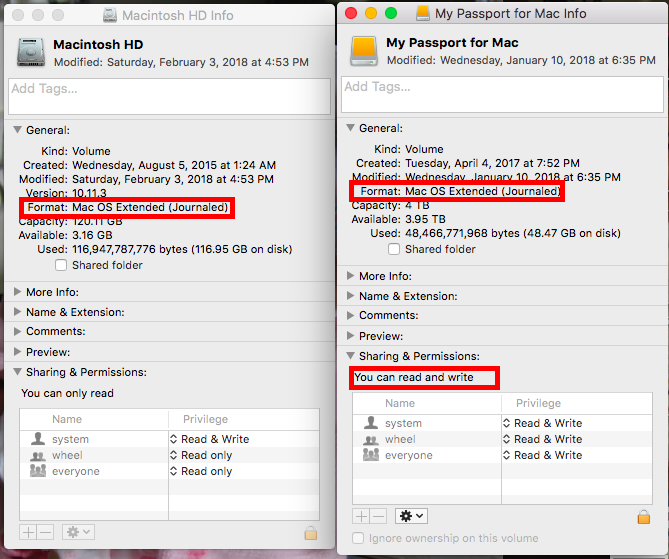Collapse Sharing & Permissions in My Passport window
The width and height of the screenshot is (669, 559).
pos(350,355)
